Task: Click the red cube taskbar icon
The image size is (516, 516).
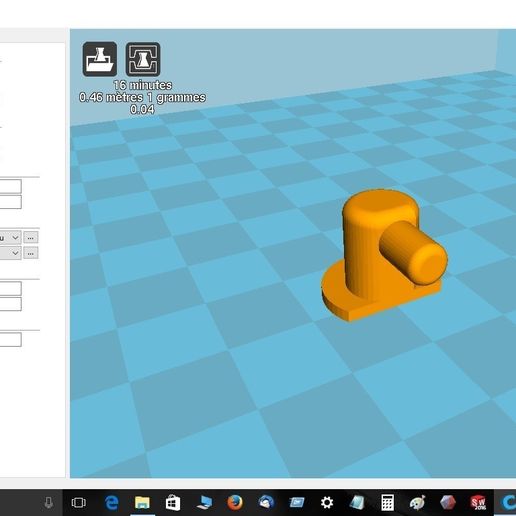Action: point(448,503)
